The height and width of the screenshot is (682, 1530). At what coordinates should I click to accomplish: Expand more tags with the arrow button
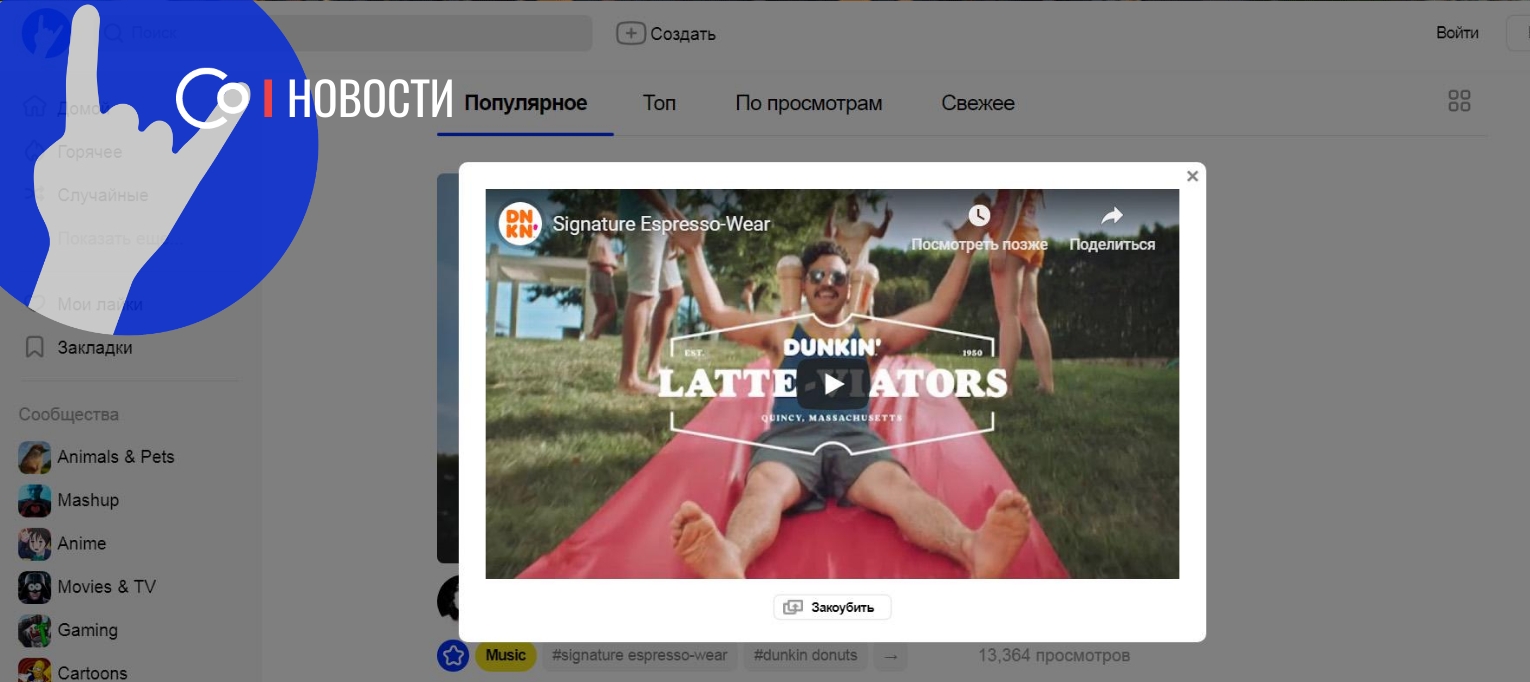891,657
